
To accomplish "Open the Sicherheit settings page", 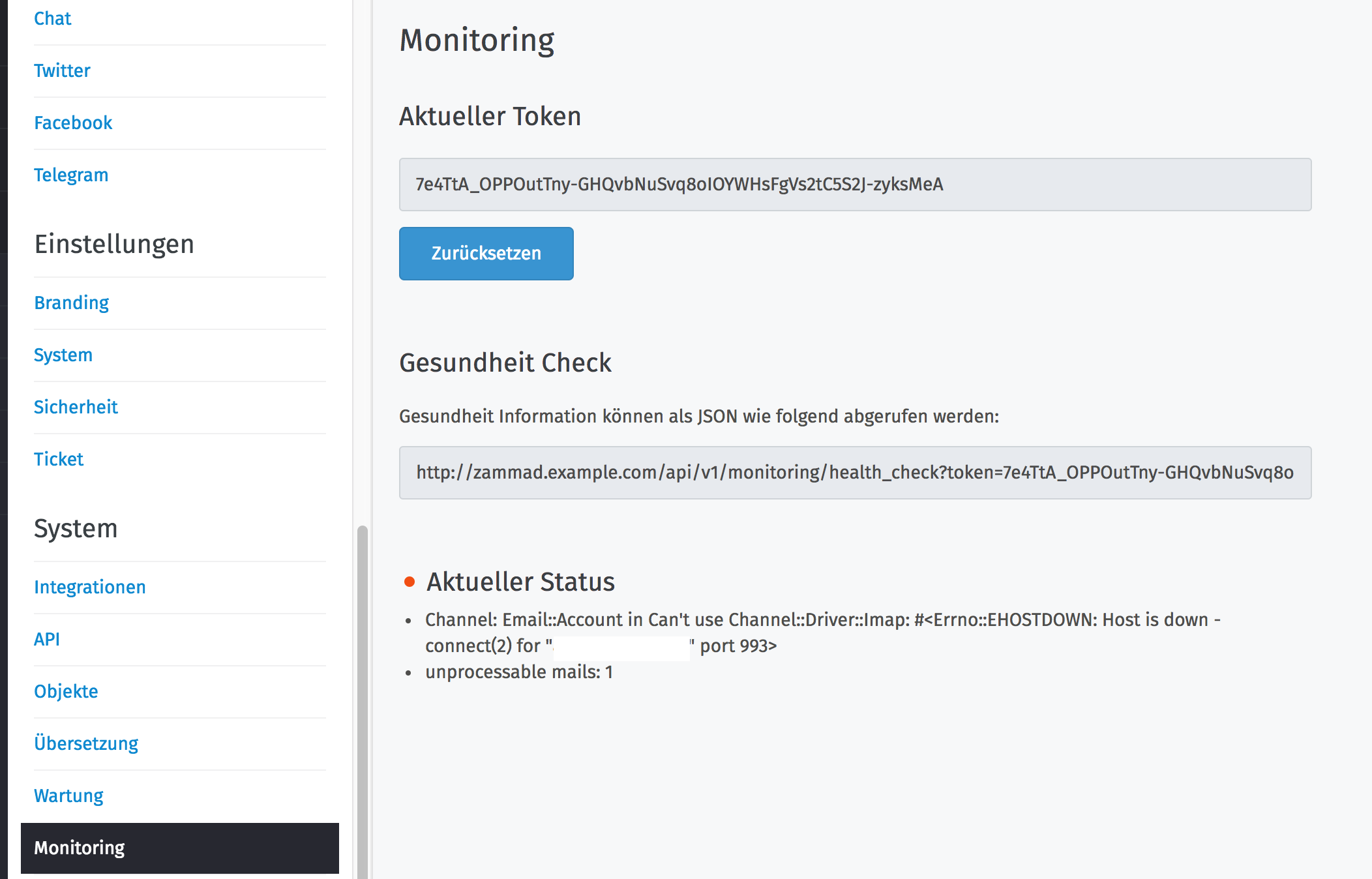I will point(76,407).
